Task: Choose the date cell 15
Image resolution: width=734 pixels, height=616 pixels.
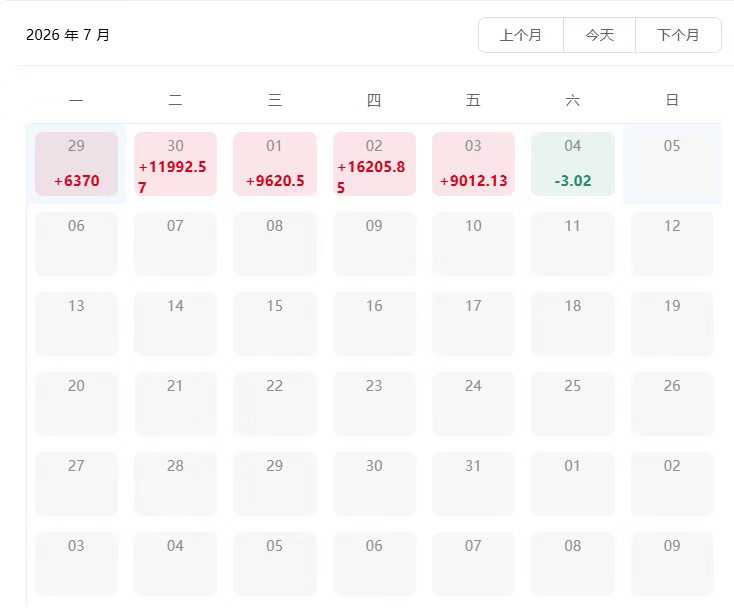Action: [275, 324]
